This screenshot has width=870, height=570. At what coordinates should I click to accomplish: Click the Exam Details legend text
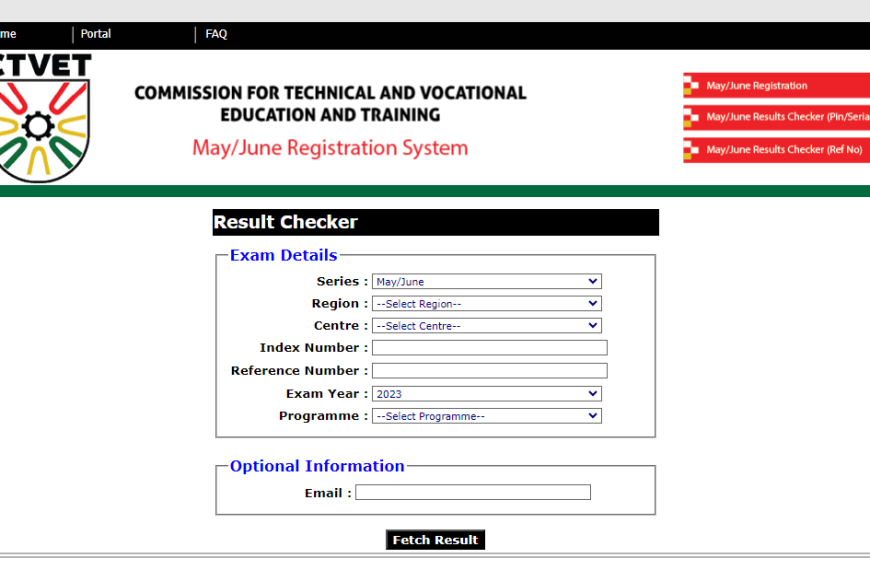(x=284, y=255)
